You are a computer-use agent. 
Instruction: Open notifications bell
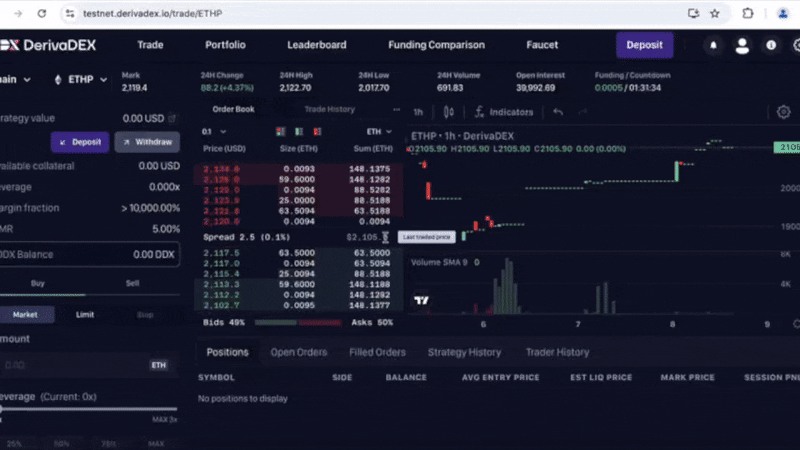point(713,45)
